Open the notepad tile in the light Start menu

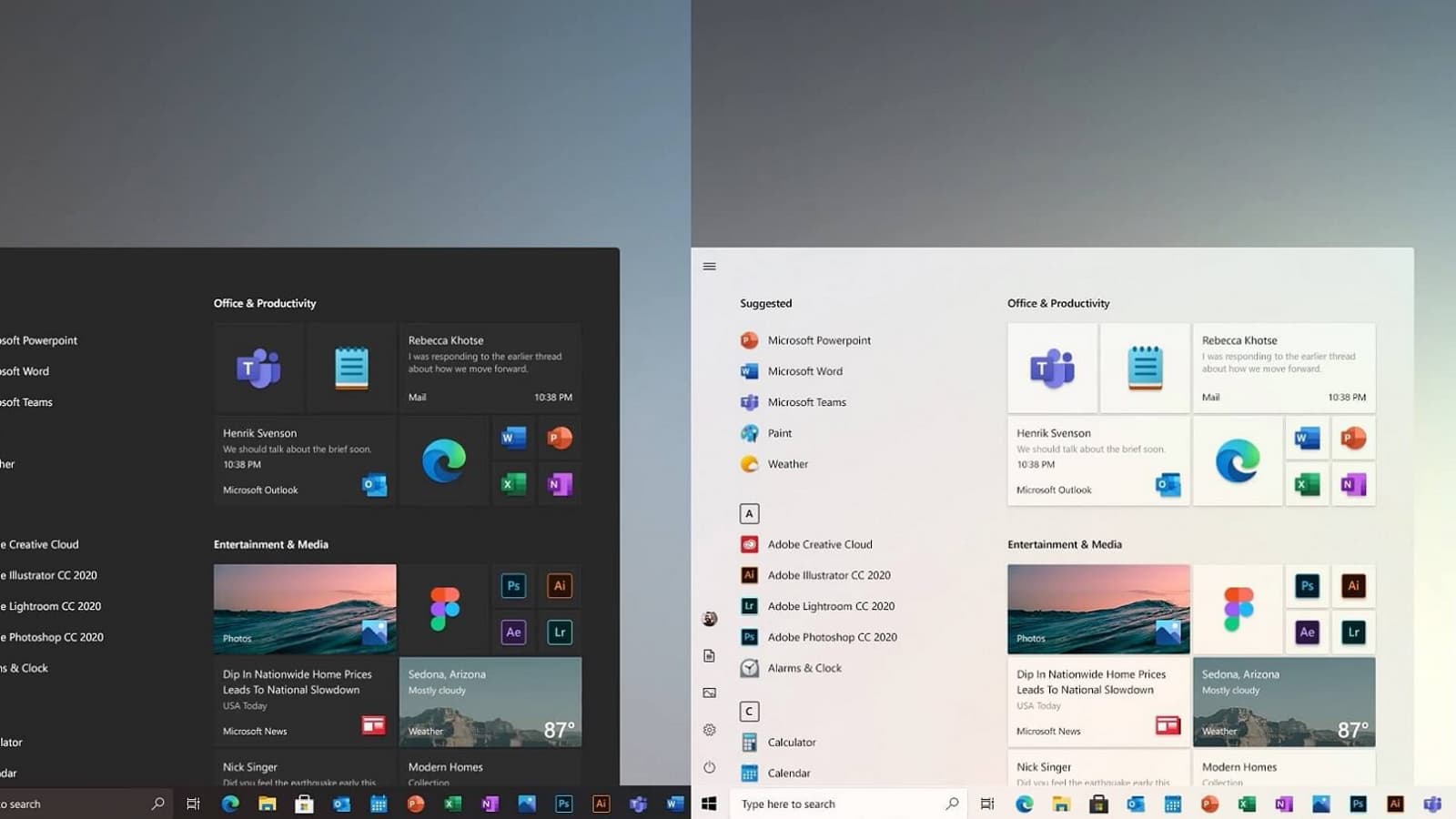coord(1146,368)
